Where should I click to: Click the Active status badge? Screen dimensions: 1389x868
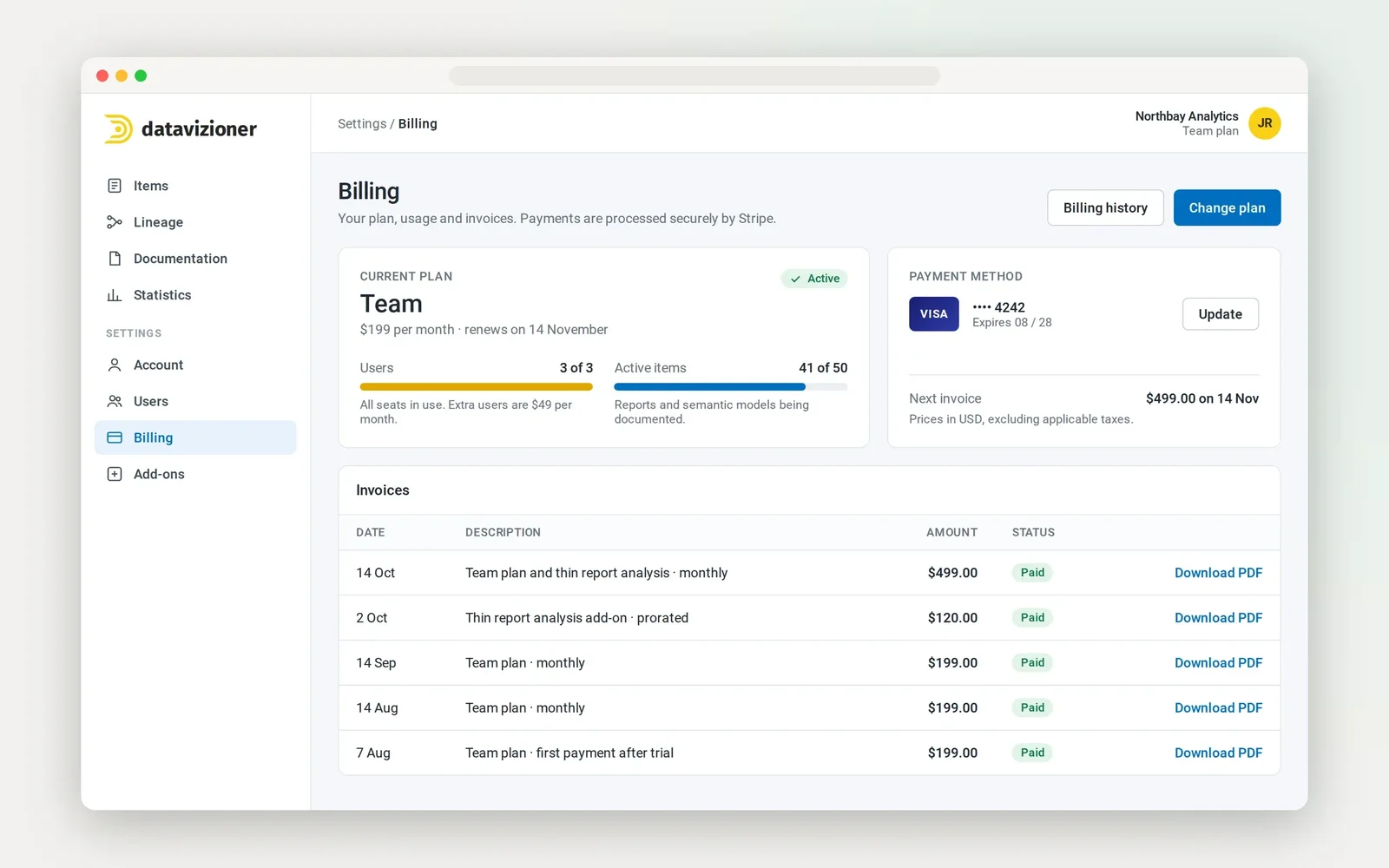(x=814, y=279)
